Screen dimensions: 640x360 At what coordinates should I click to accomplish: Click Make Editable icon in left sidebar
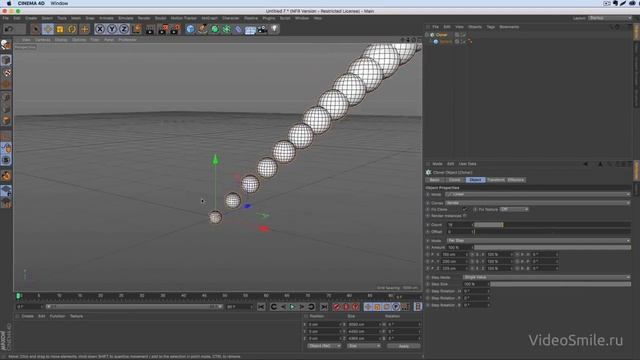point(6,45)
